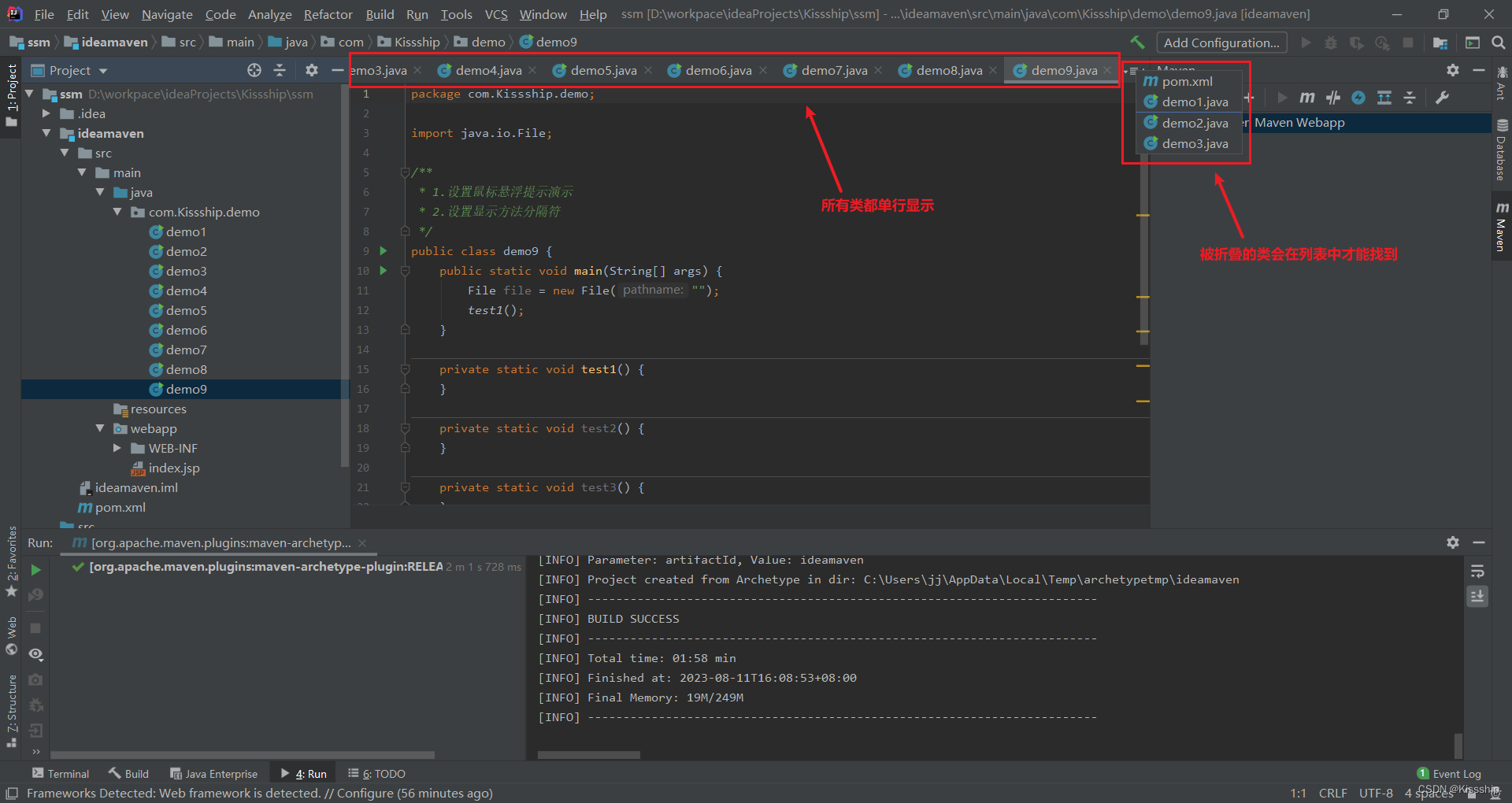Click the Run console horizontal scrollbar
The height and width of the screenshot is (803, 1512).
[588, 754]
